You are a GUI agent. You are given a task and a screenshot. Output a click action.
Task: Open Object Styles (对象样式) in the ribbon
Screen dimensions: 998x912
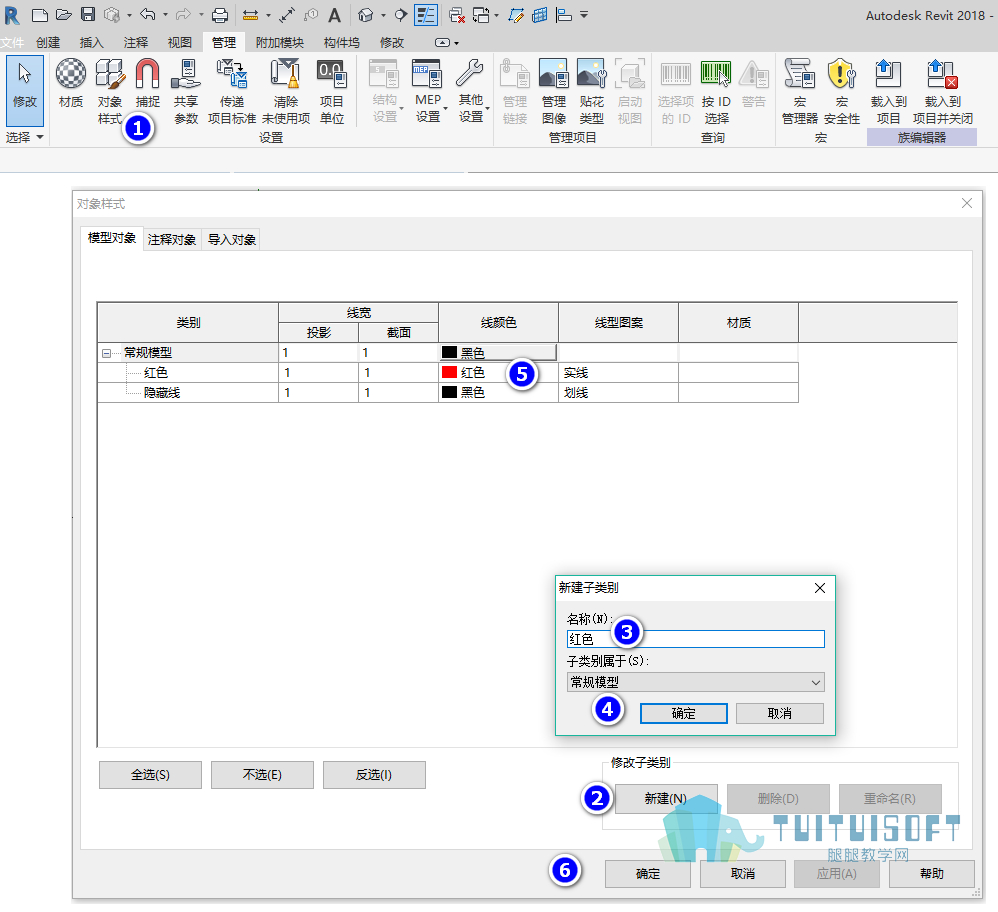(109, 91)
